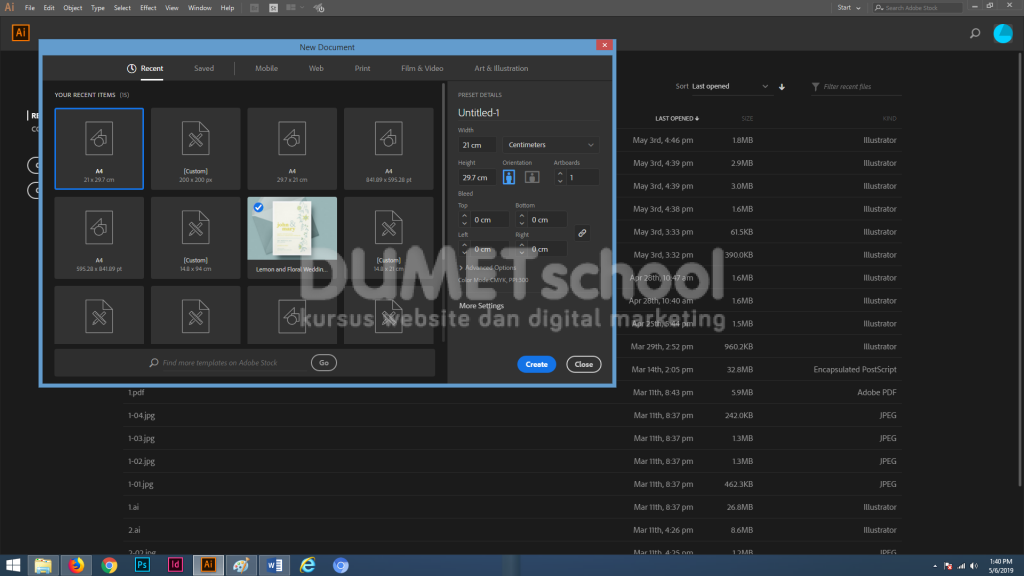Click the Height input field
This screenshot has width=1024, height=576.
tap(477, 177)
